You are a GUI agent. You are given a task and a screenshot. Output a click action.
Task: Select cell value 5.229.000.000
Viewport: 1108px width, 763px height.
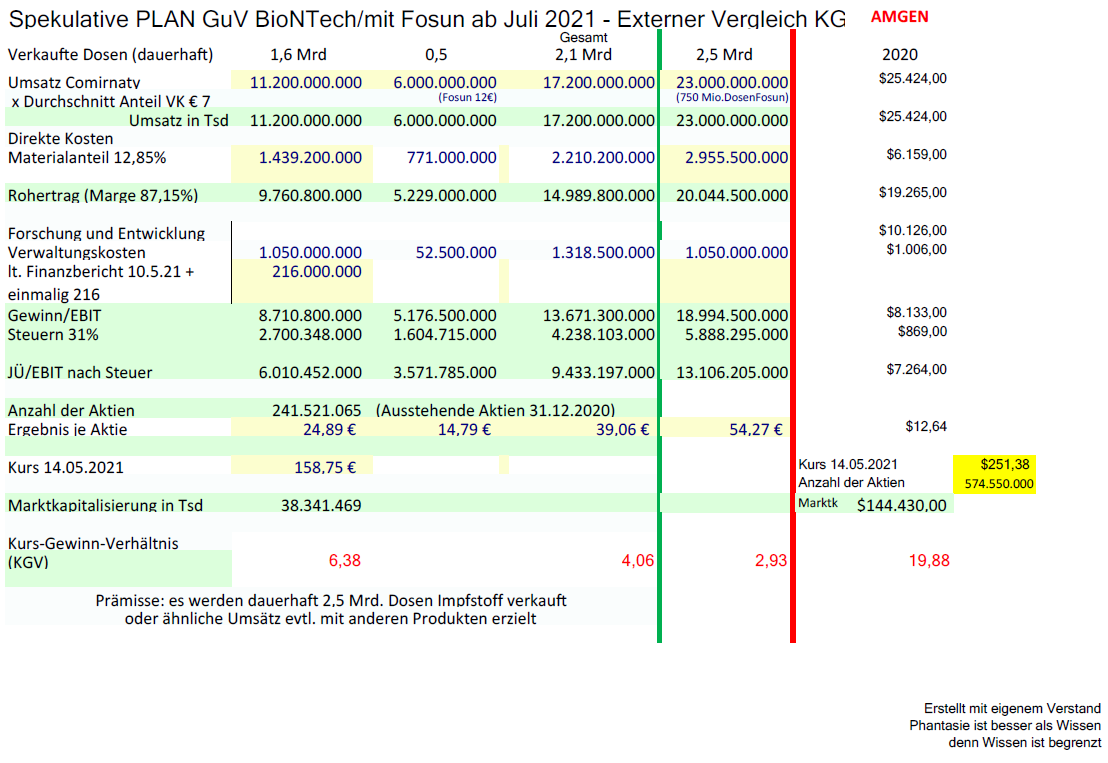tap(444, 196)
